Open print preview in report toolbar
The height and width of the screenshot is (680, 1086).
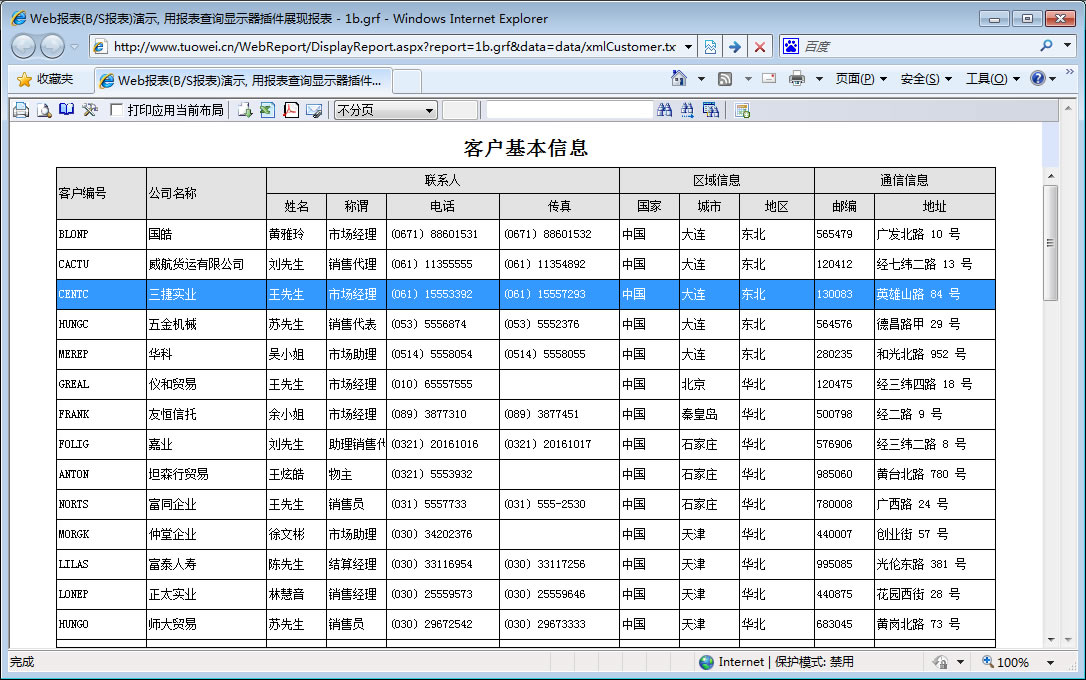44,110
